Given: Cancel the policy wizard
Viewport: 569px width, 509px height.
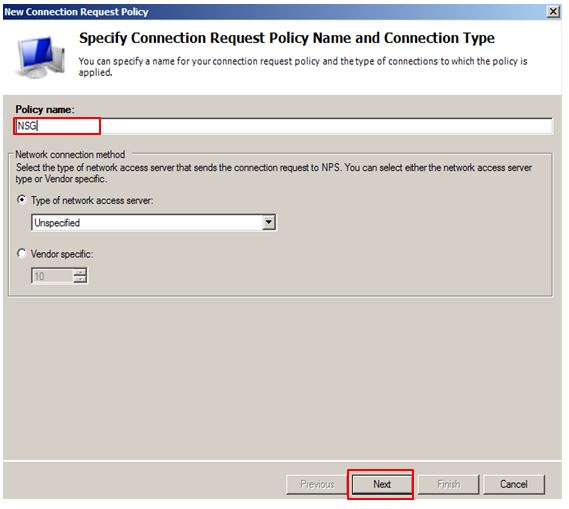Looking at the screenshot, I should point(513,484).
